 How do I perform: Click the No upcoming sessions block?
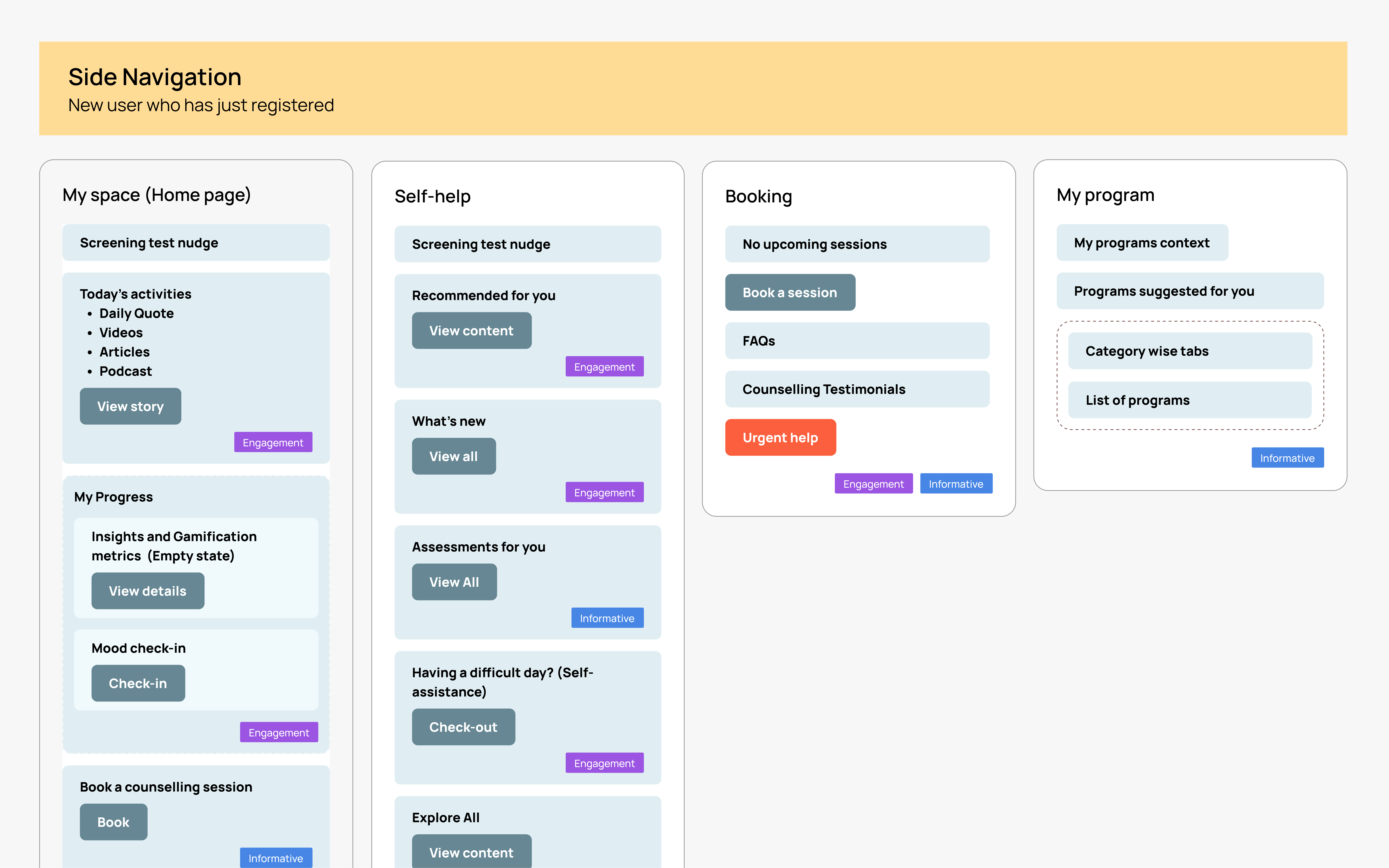pyautogui.click(x=857, y=244)
